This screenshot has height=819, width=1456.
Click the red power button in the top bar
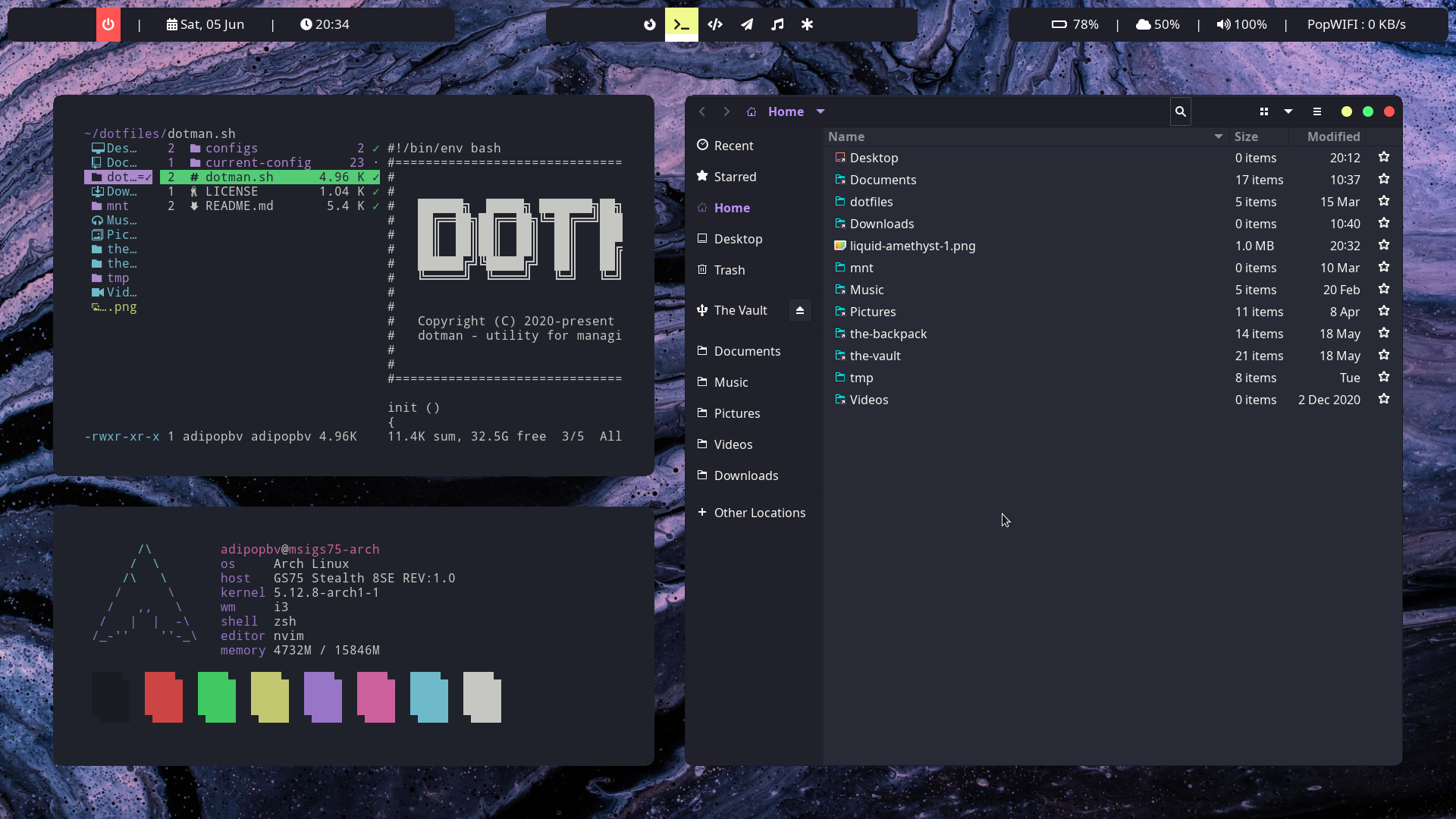108,24
